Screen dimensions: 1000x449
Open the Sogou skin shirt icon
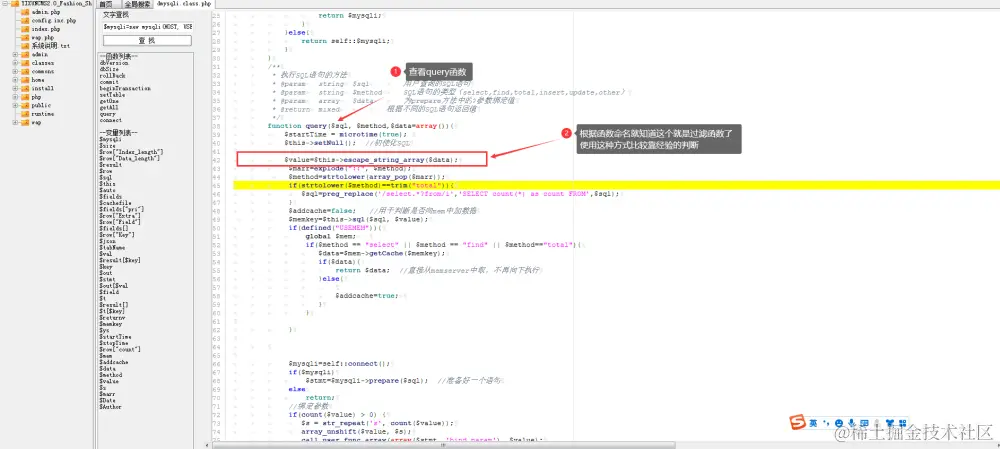890,423
